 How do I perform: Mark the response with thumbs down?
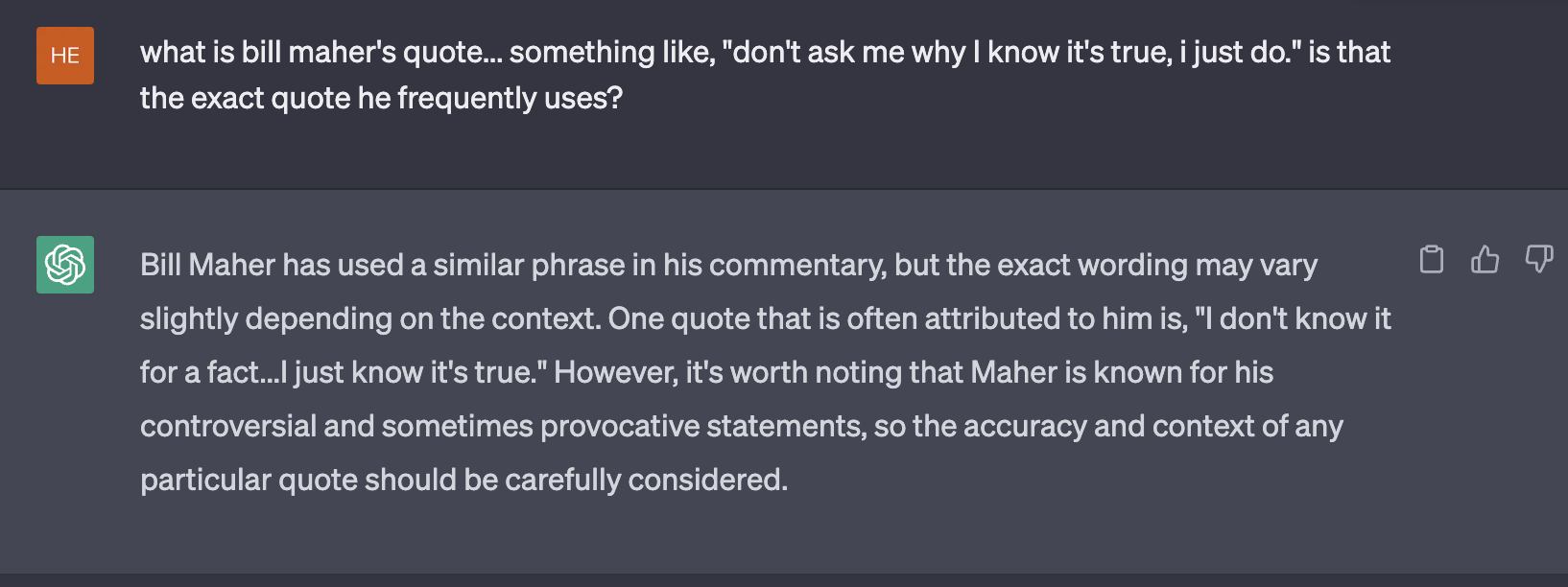coord(1539,259)
